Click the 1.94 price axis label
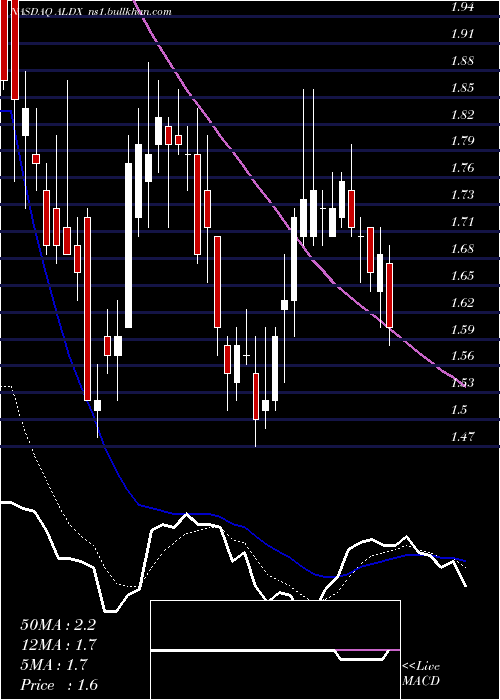 [463, 7]
